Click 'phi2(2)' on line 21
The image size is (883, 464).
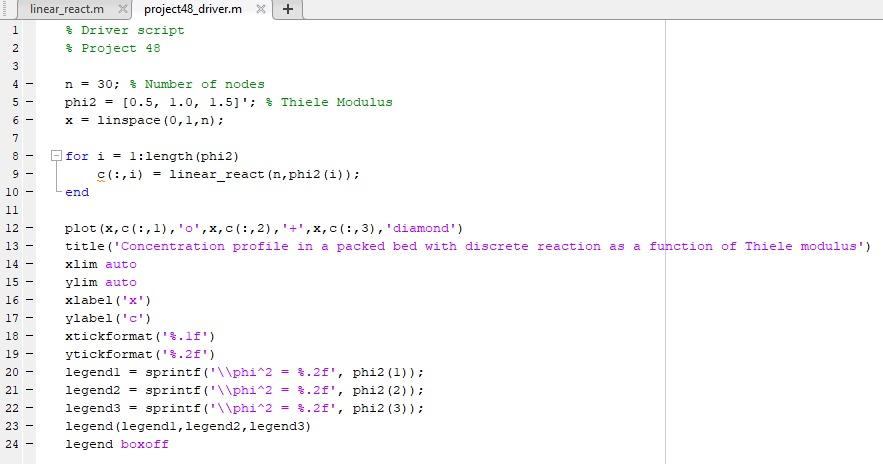click(380, 391)
